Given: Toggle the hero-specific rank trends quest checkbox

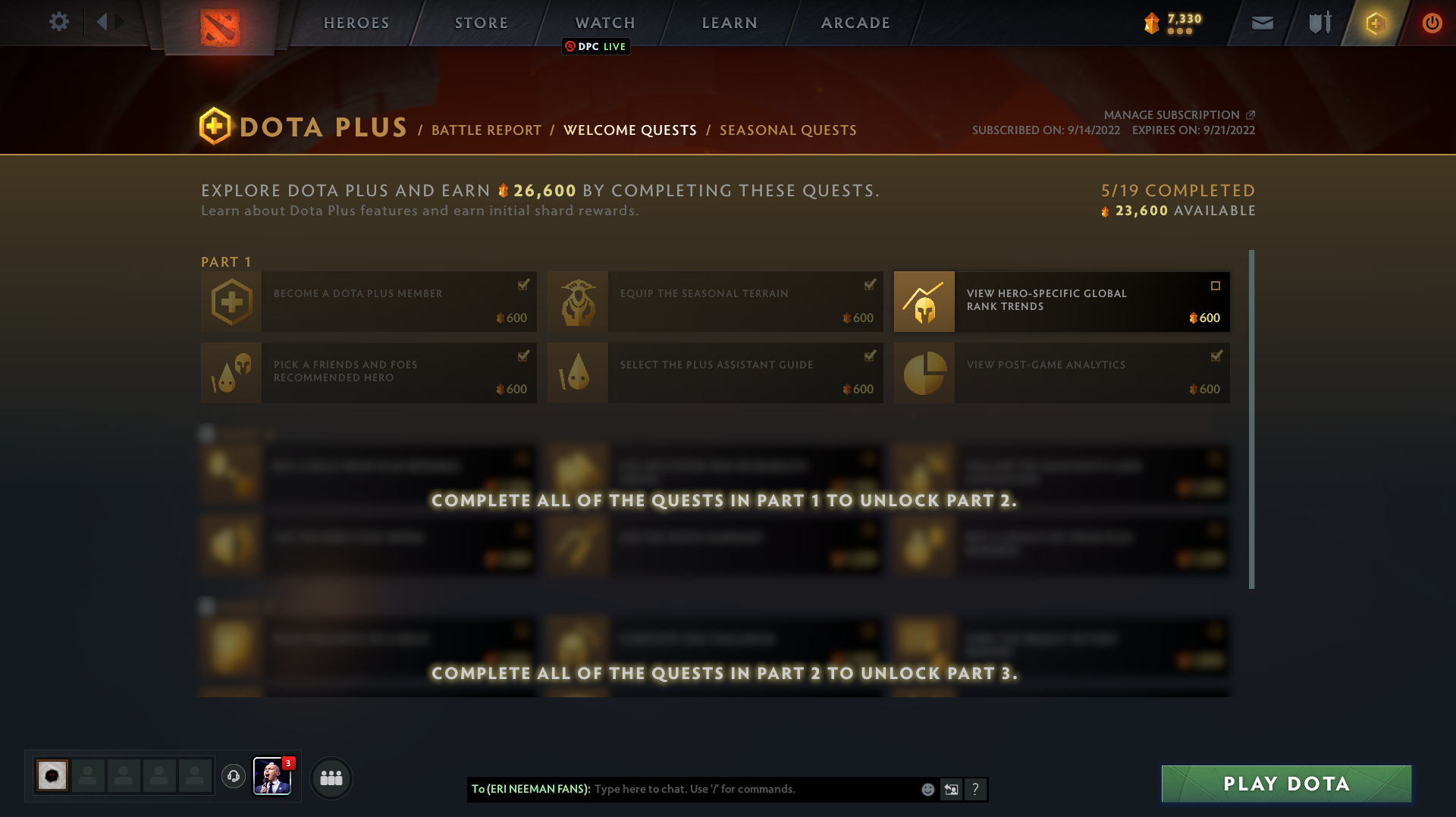Looking at the screenshot, I should pyautogui.click(x=1216, y=286).
